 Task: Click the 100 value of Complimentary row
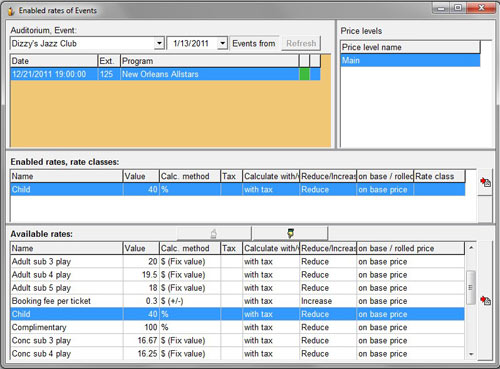[x=141, y=327]
